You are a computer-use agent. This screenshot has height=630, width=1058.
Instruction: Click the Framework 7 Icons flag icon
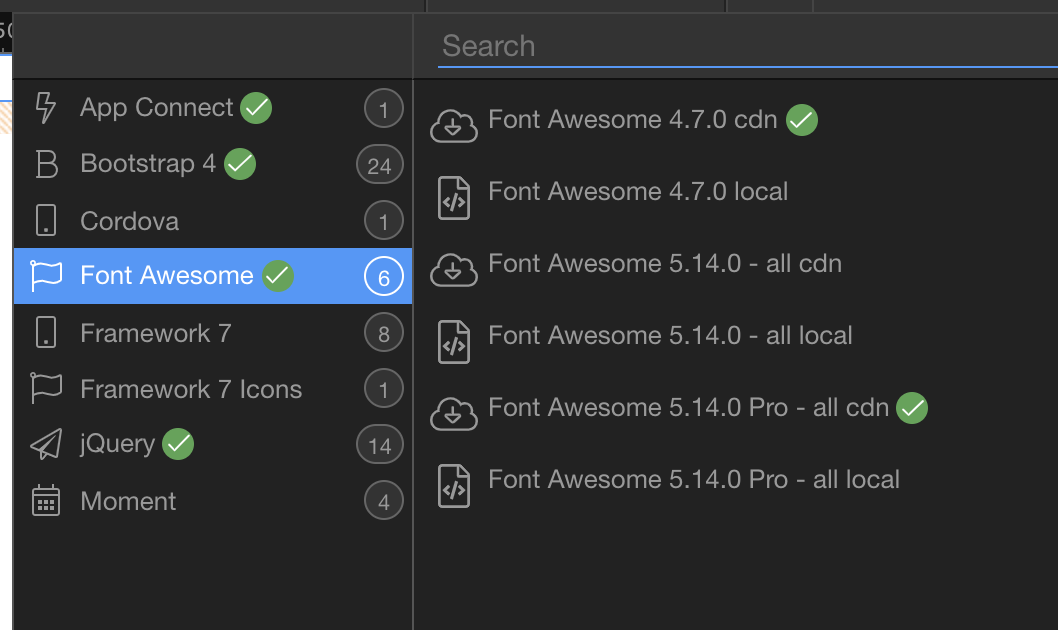tap(47, 388)
